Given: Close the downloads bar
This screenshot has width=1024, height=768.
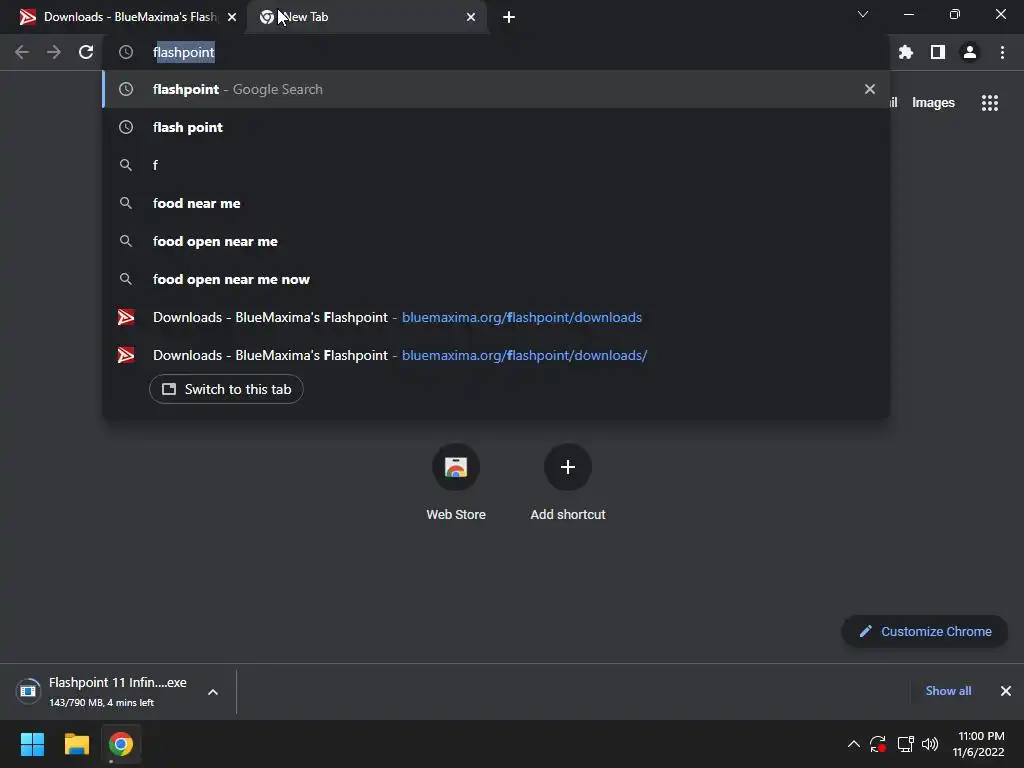Looking at the screenshot, I should (1006, 691).
